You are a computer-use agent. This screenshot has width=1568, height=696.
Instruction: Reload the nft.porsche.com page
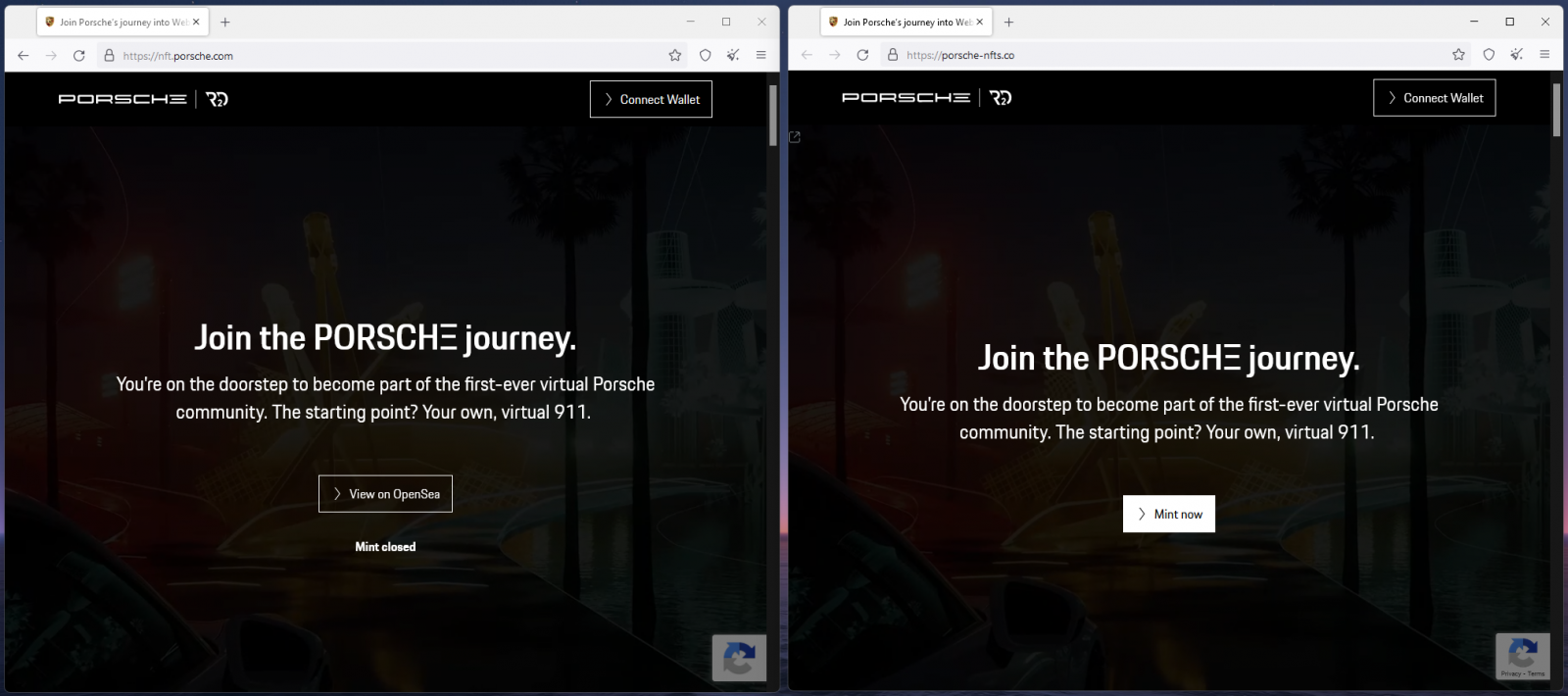click(79, 56)
